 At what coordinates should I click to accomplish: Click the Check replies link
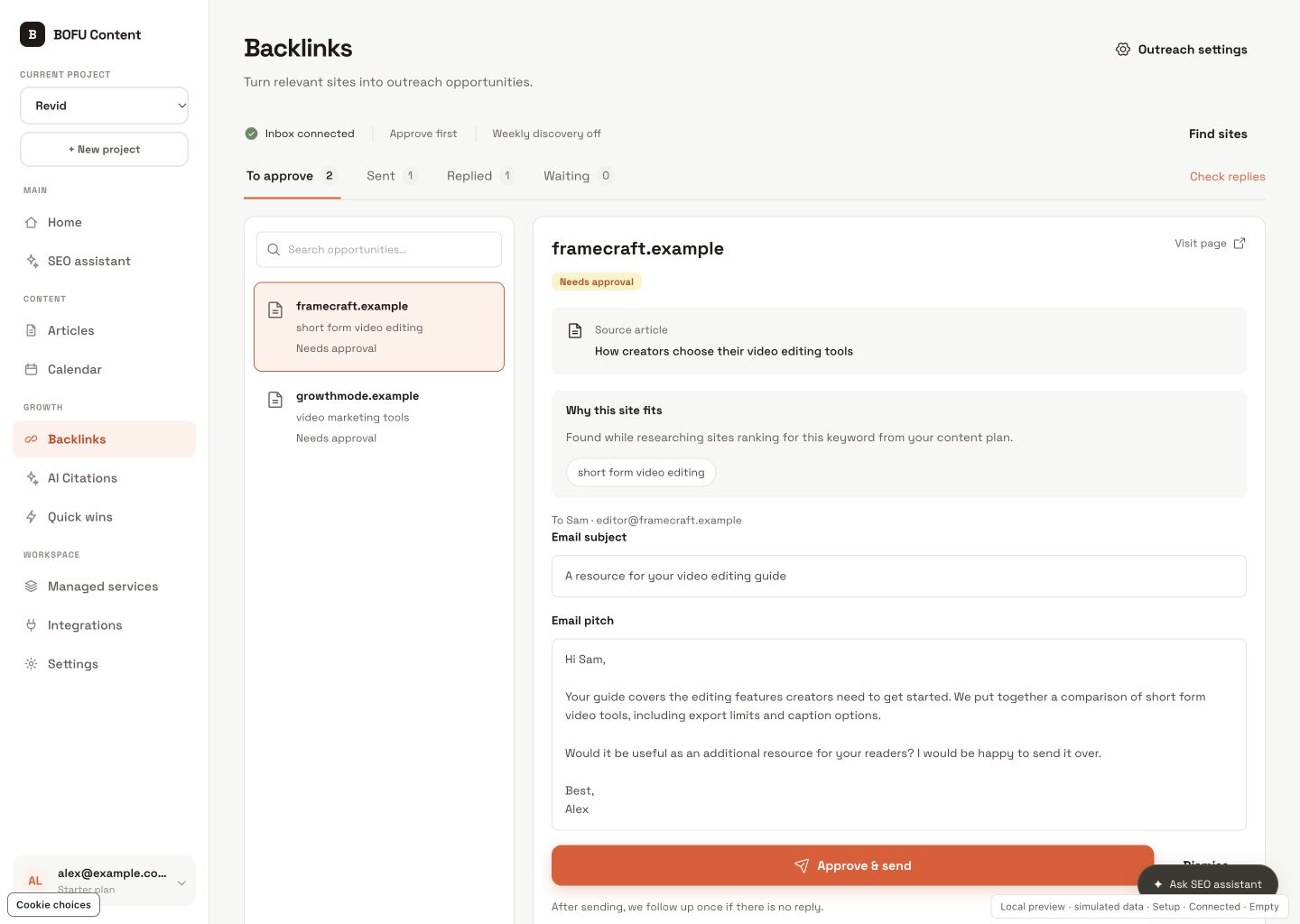[1227, 177]
